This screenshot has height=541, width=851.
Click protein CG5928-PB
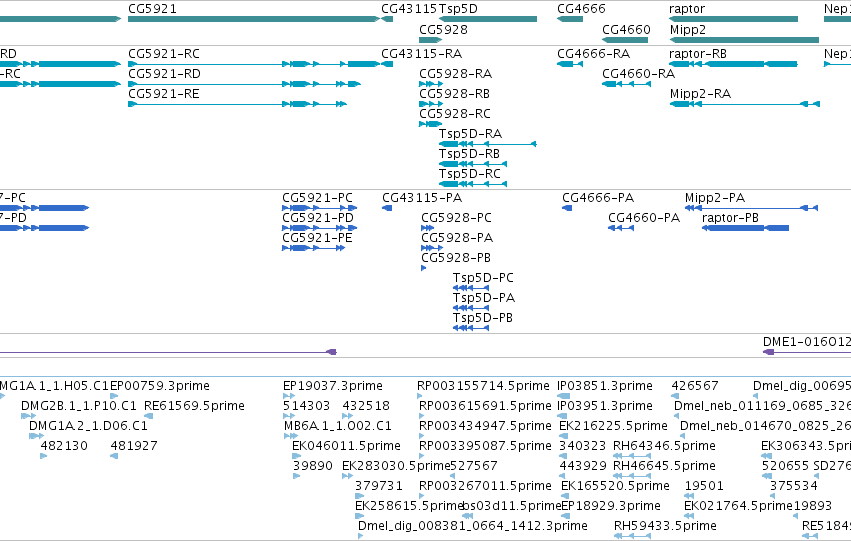424,268
